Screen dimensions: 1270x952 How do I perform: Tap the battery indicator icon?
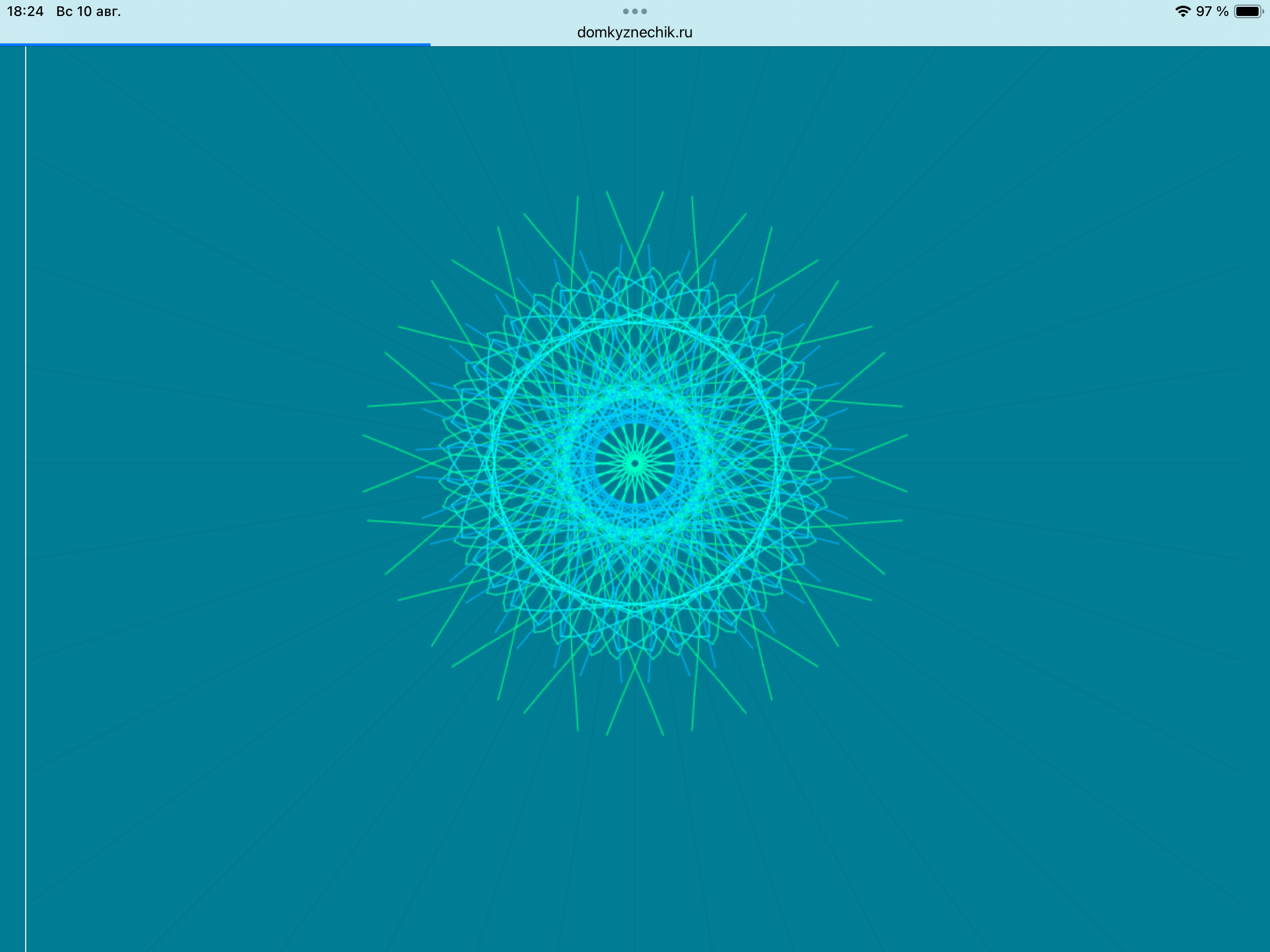coord(1249,11)
